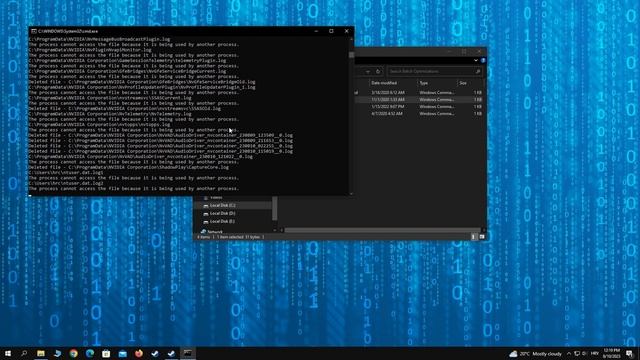This screenshot has width=640, height=360.
Task: Launch Firefox from the taskbar
Action: (x=139, y=353)
